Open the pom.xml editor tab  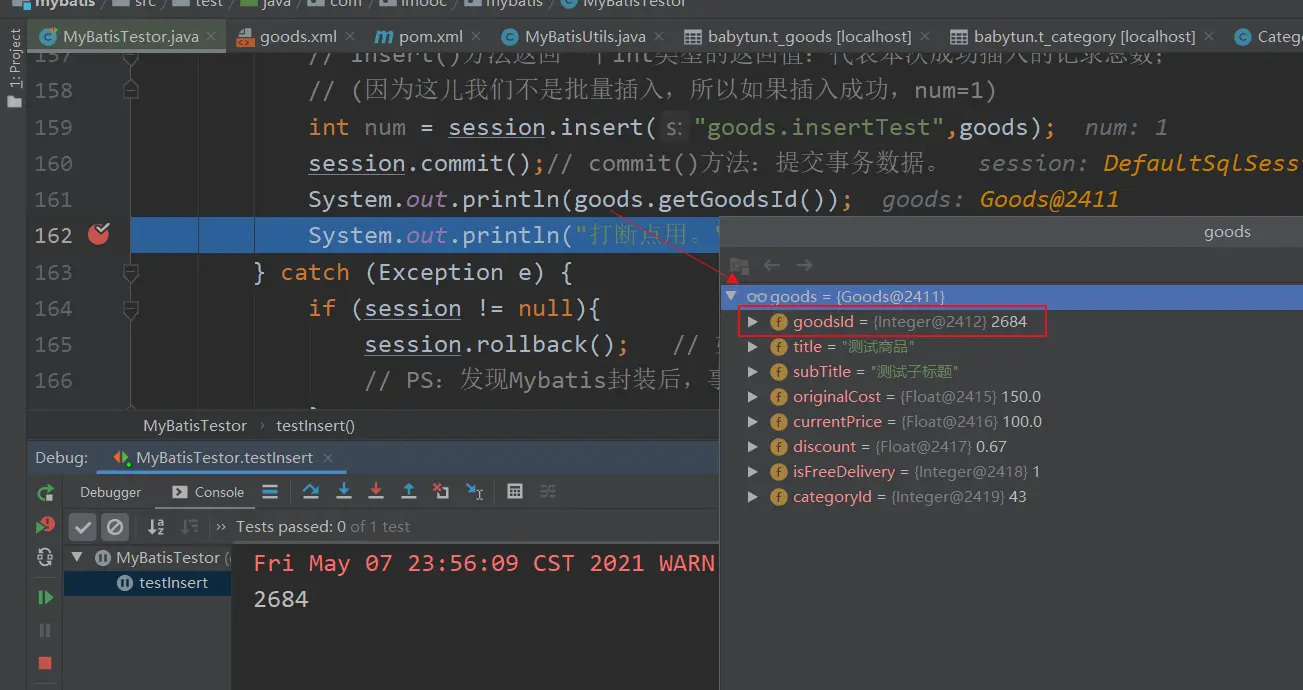pos(430,37)
